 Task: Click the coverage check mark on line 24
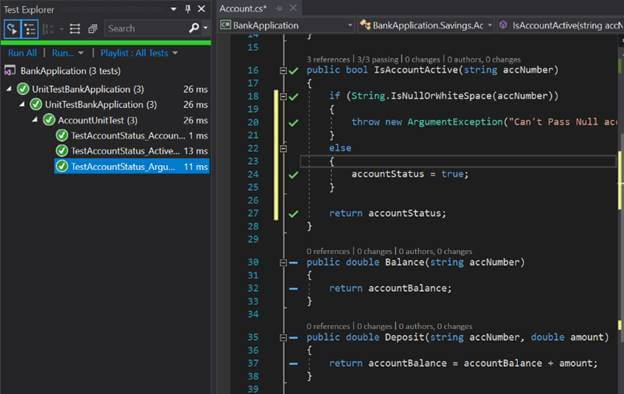pyautogui.click(x=294, y=175)
